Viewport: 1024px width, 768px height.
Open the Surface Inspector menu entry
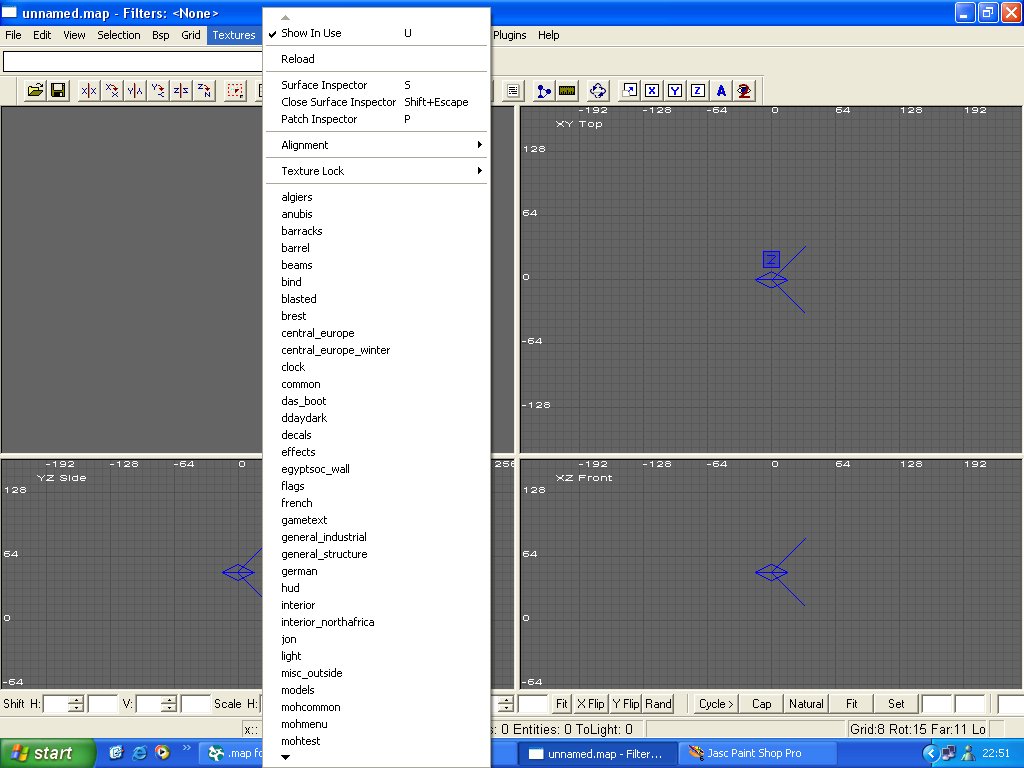point(324,85)
